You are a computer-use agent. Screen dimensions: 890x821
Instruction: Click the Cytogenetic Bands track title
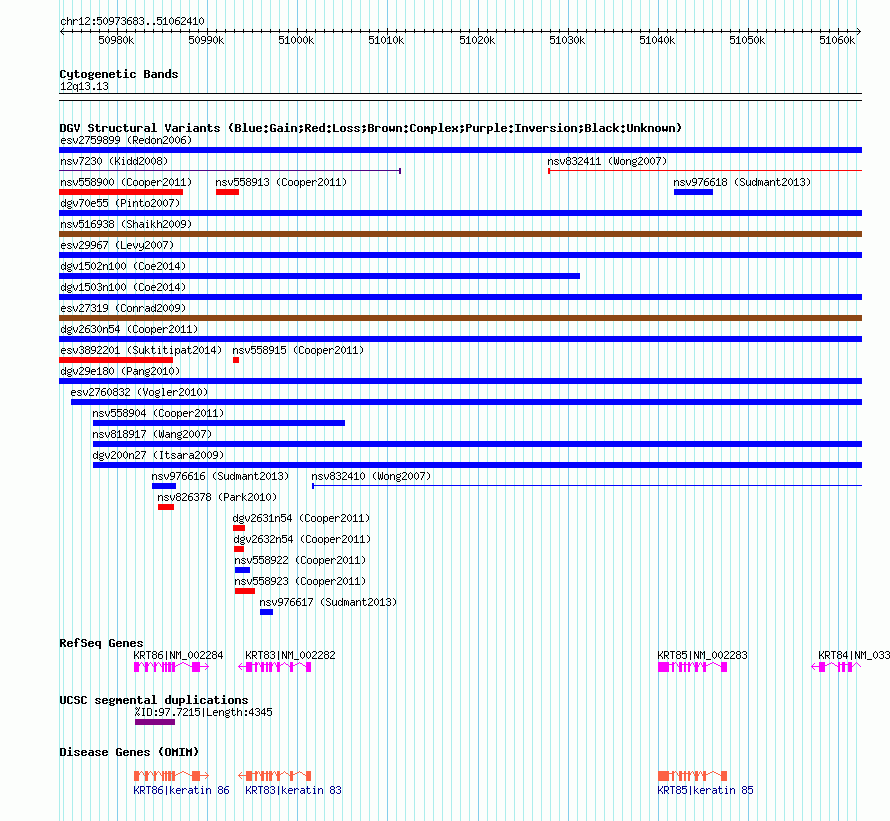[119, 74]
